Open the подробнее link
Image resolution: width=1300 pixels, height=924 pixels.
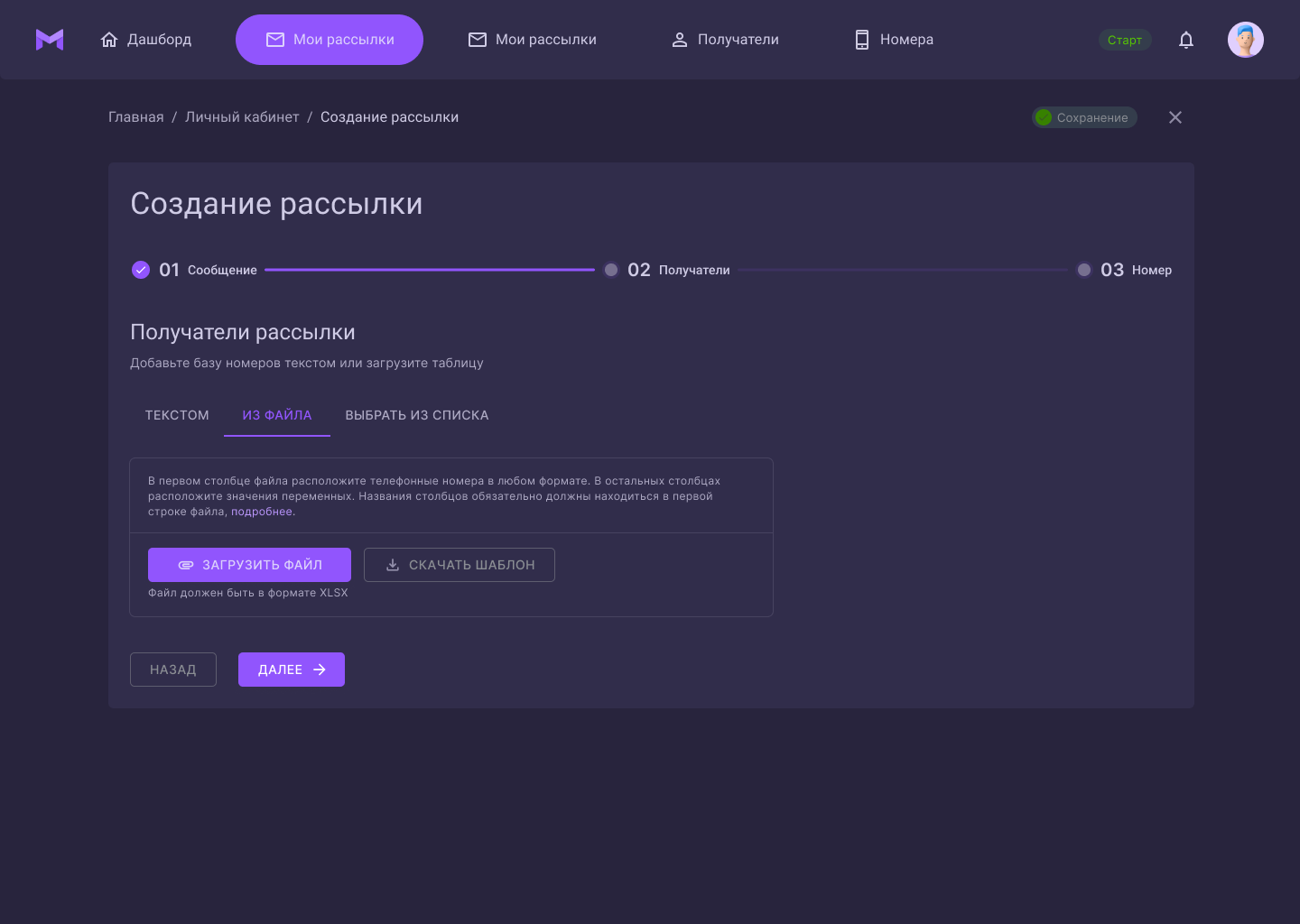tap(261, 511)
